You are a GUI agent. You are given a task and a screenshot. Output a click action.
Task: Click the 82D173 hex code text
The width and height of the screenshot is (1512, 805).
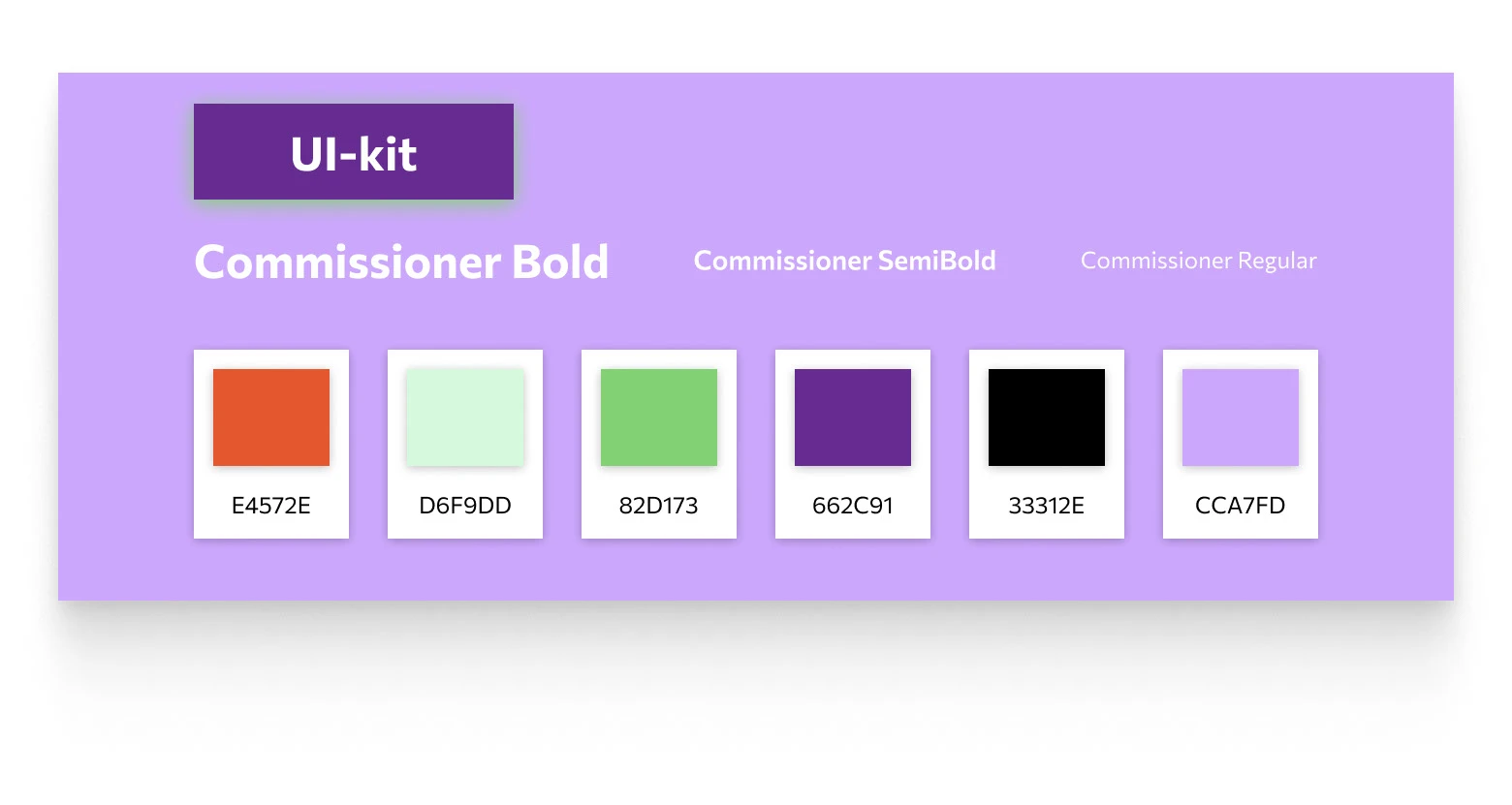point(659,506)
